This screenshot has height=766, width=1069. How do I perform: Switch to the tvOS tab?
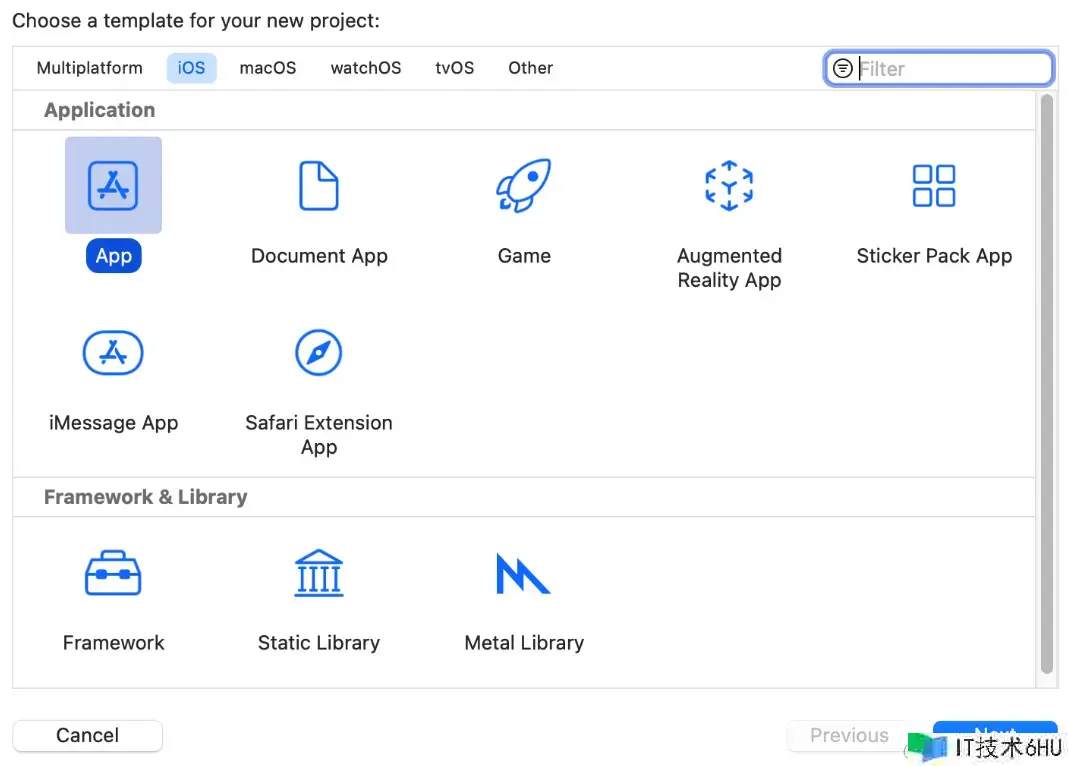coord(455,68)
